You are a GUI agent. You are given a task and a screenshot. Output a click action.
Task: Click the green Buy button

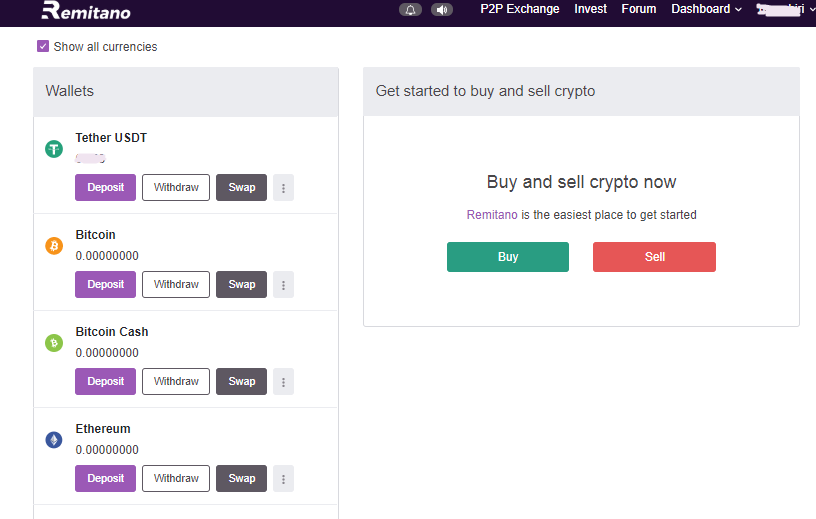(x=508, y=257)
